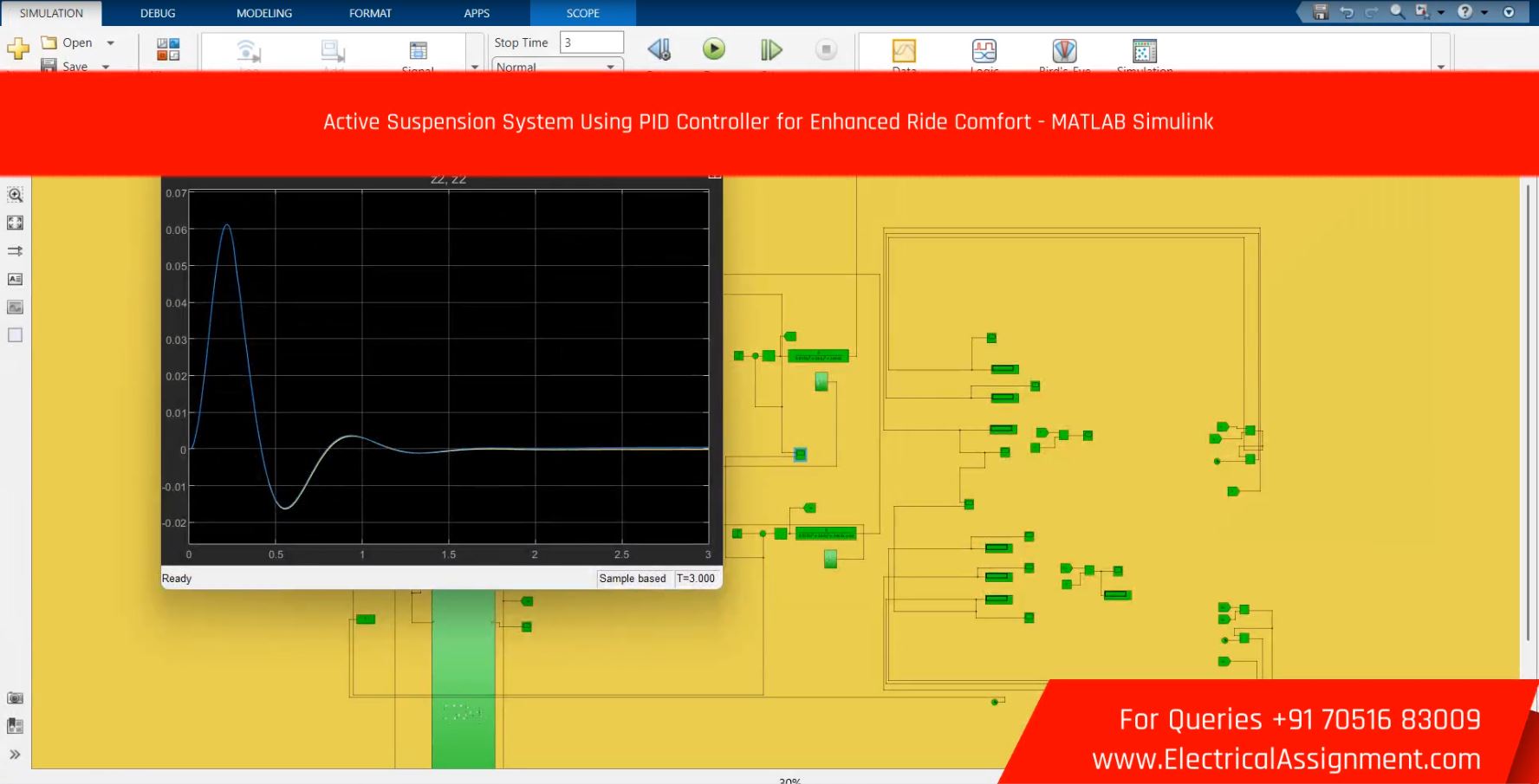Open the Logic Analyzer icon

pos(984,50)
